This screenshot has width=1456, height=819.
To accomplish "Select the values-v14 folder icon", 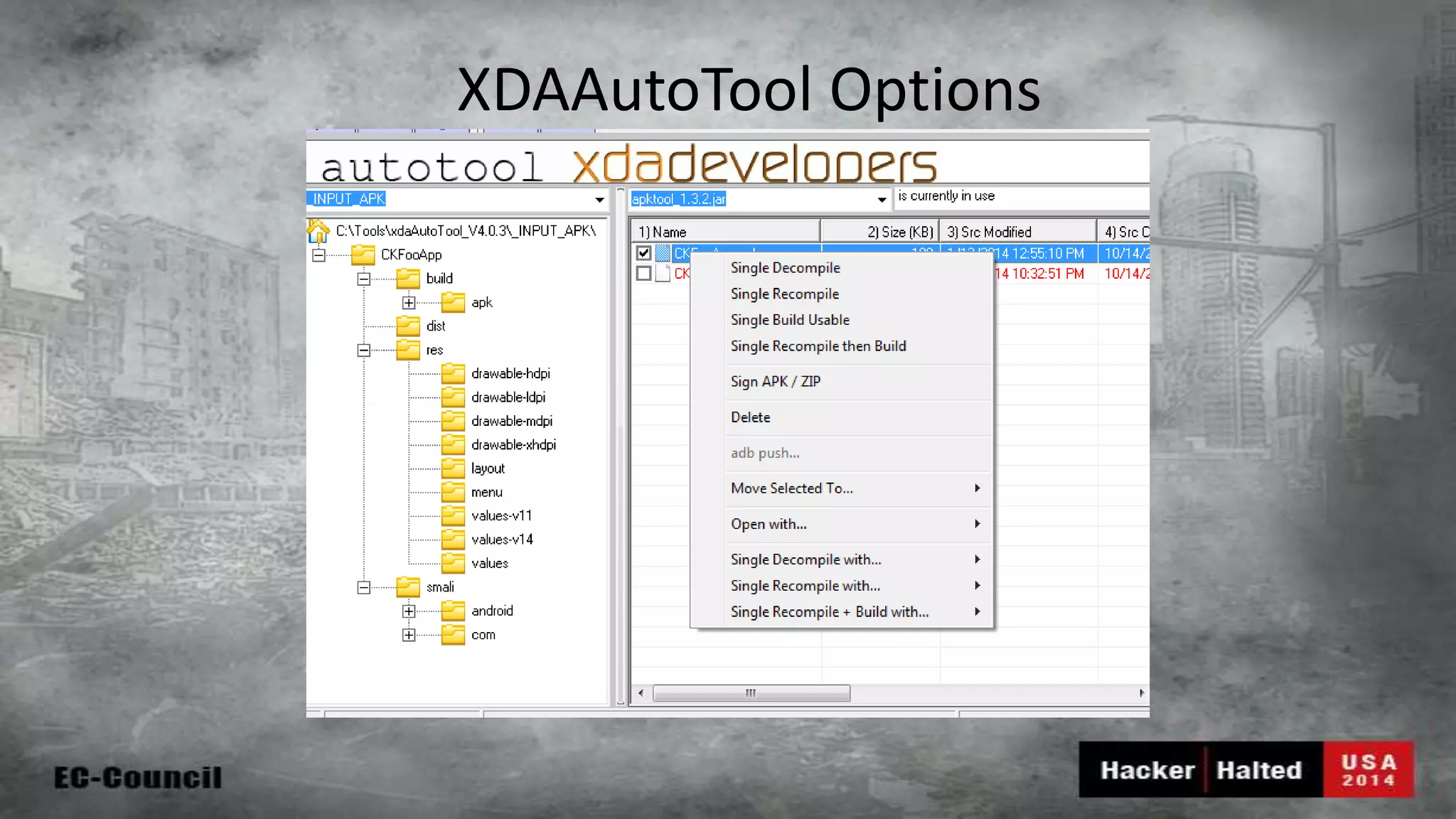I will tap(453, 540).
